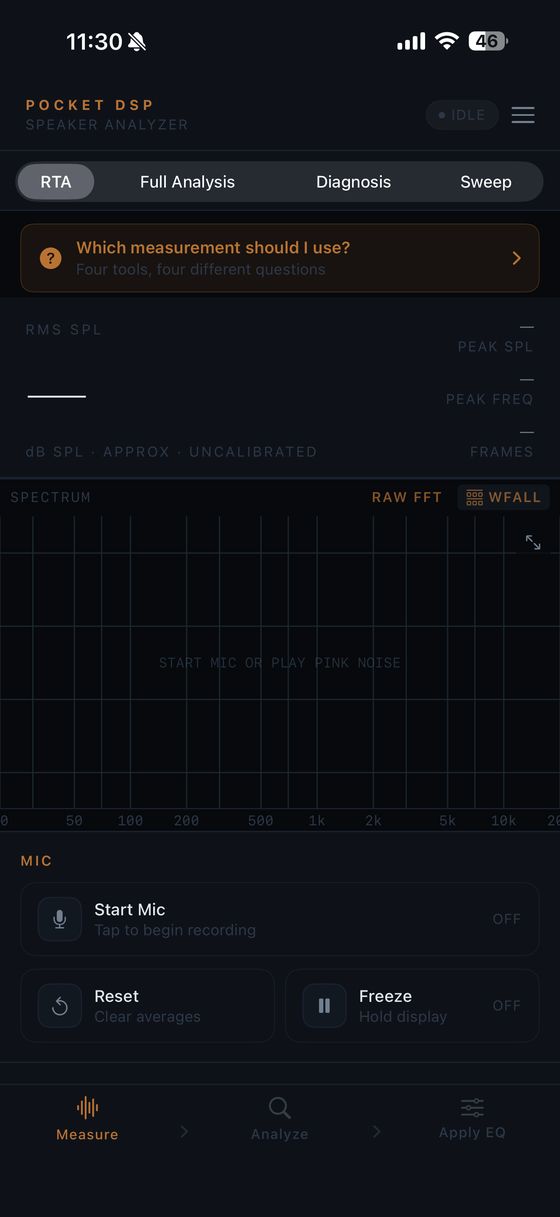The height and width of the screenshot is (1217, 560).
Task: Tap 'START MIC OR PLAY PINK NOISE' text
Action: click(x=280, y=663)
